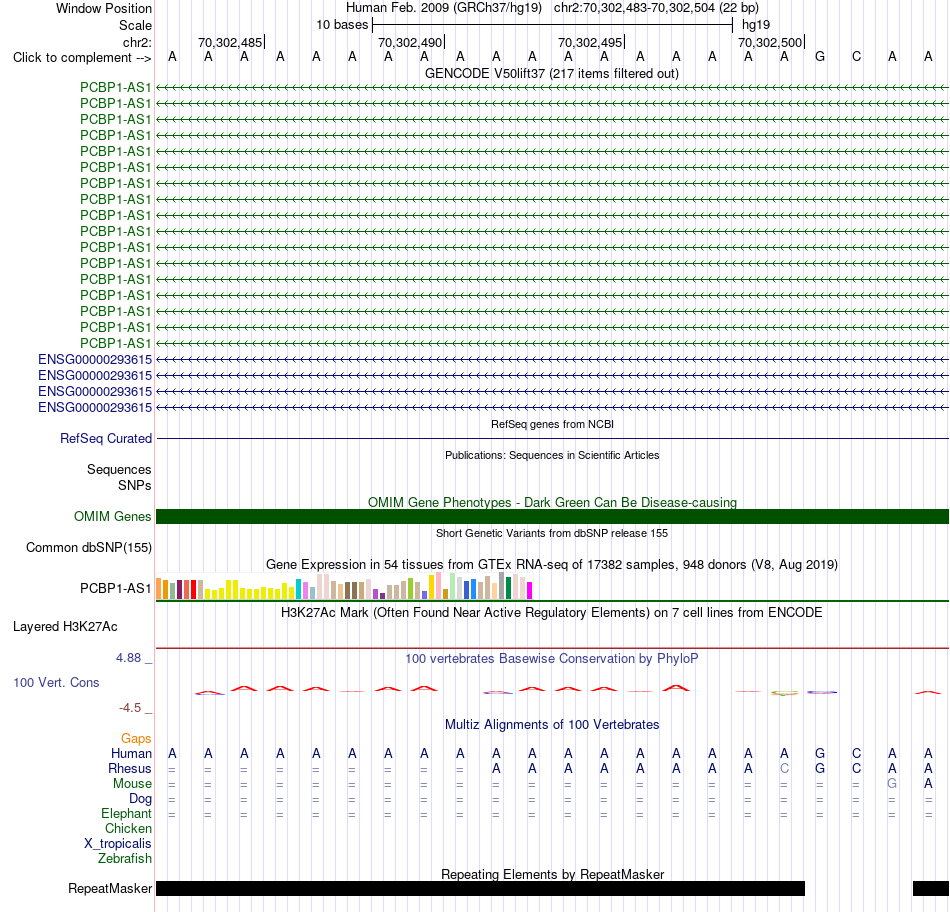
Task: Click the PCBP1-AS1 label beside GTEx bars
Action: (x=116, y=588)
